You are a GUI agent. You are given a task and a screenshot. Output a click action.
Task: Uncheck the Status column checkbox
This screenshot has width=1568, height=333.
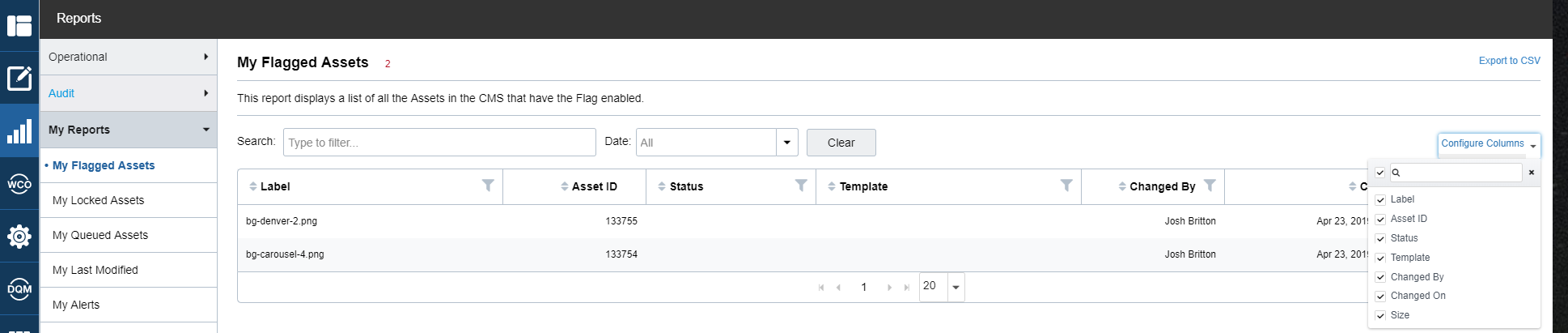pyautogui.click(x=1380, y=238)
